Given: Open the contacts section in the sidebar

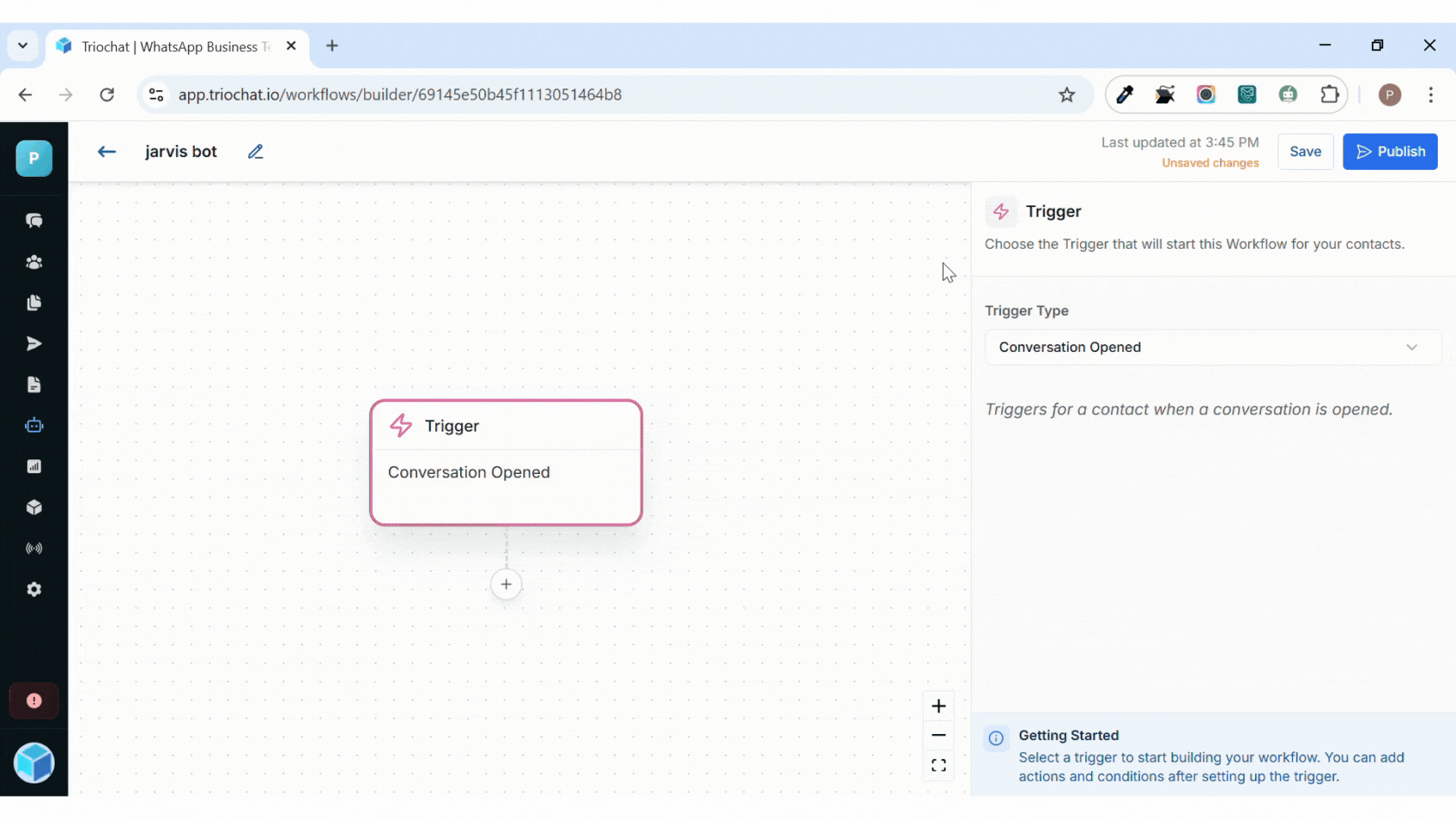Looking at the screenshot, I should click(x=34, y=262).
